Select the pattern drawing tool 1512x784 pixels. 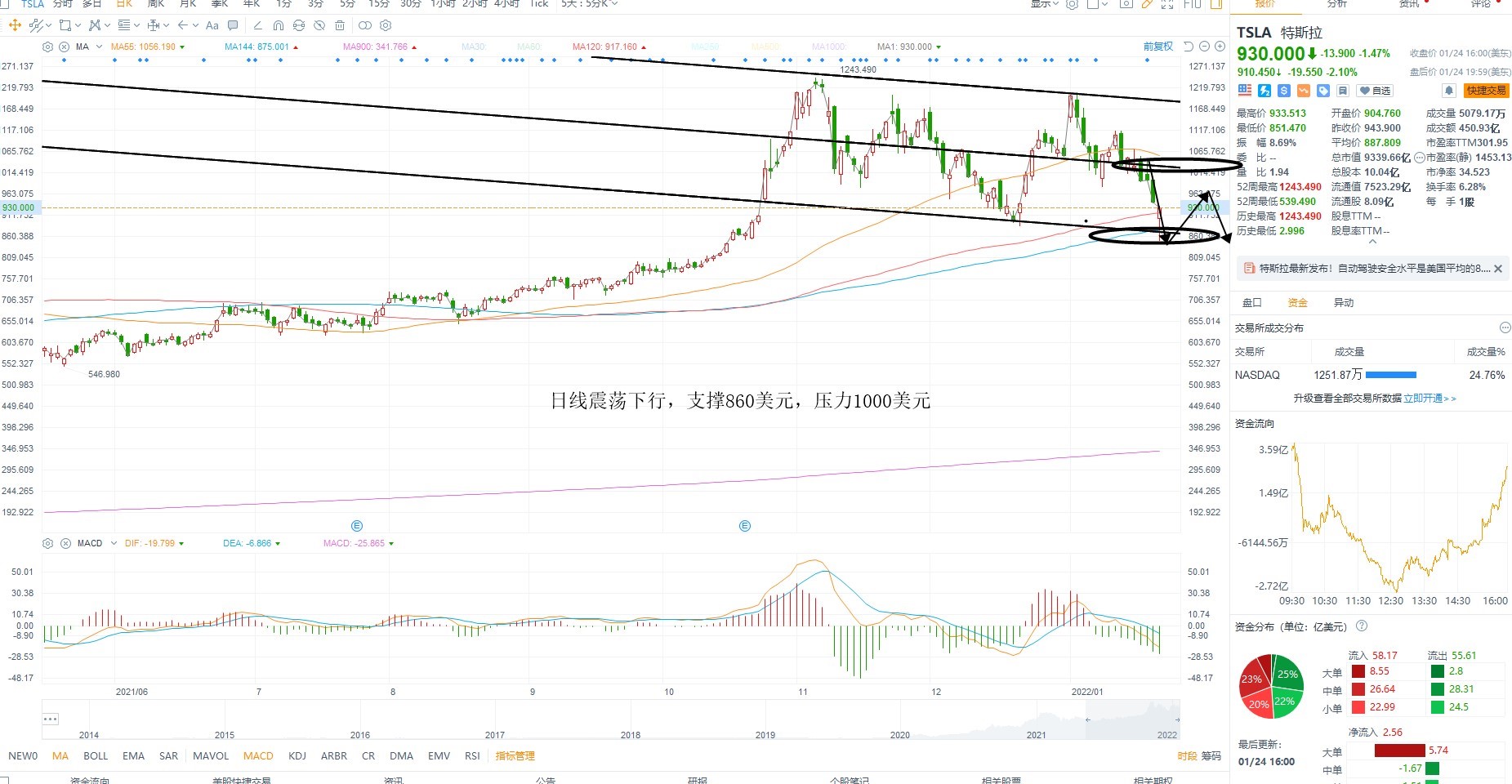coord(95,25)
